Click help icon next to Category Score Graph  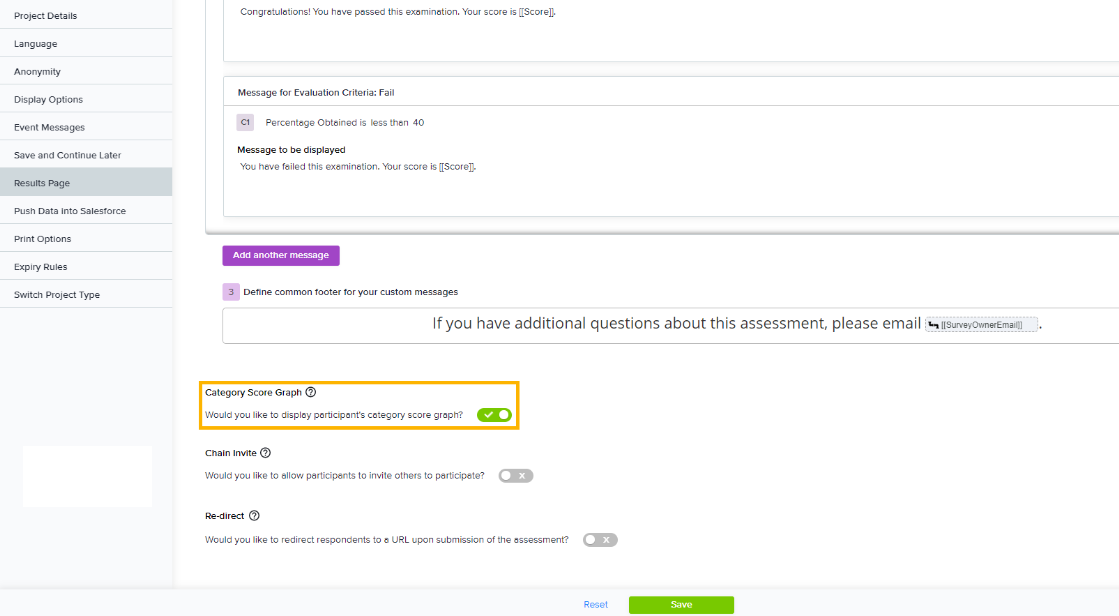(x=311, y=393)
